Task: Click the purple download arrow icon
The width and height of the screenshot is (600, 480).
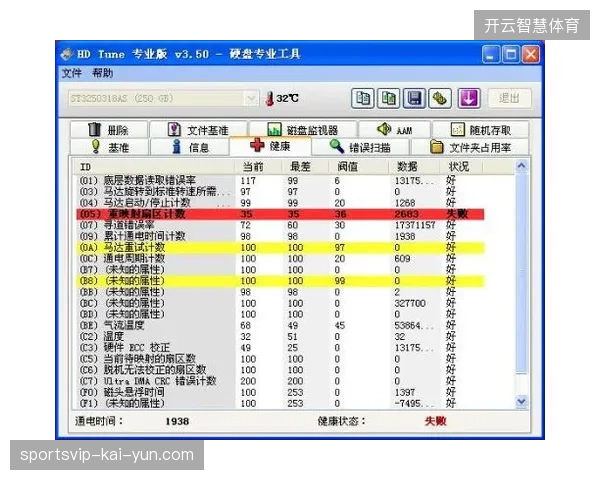Action: [x=469, y=98]
